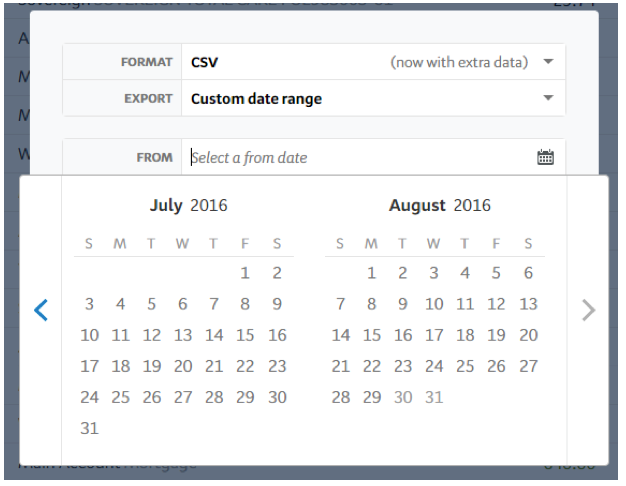Choose August 23 in August 2016
626x486 pixels.
402,367
